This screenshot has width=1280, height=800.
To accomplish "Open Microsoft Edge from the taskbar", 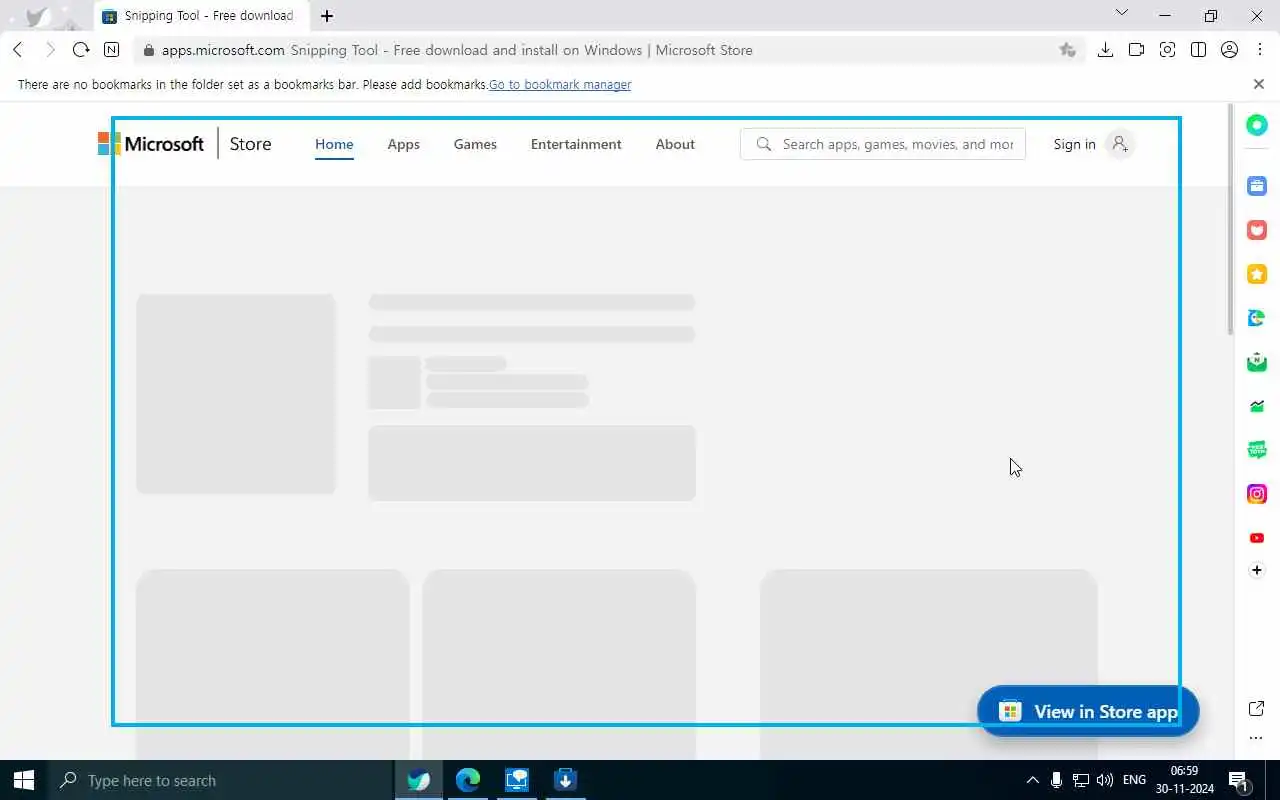I will [468, 780].
